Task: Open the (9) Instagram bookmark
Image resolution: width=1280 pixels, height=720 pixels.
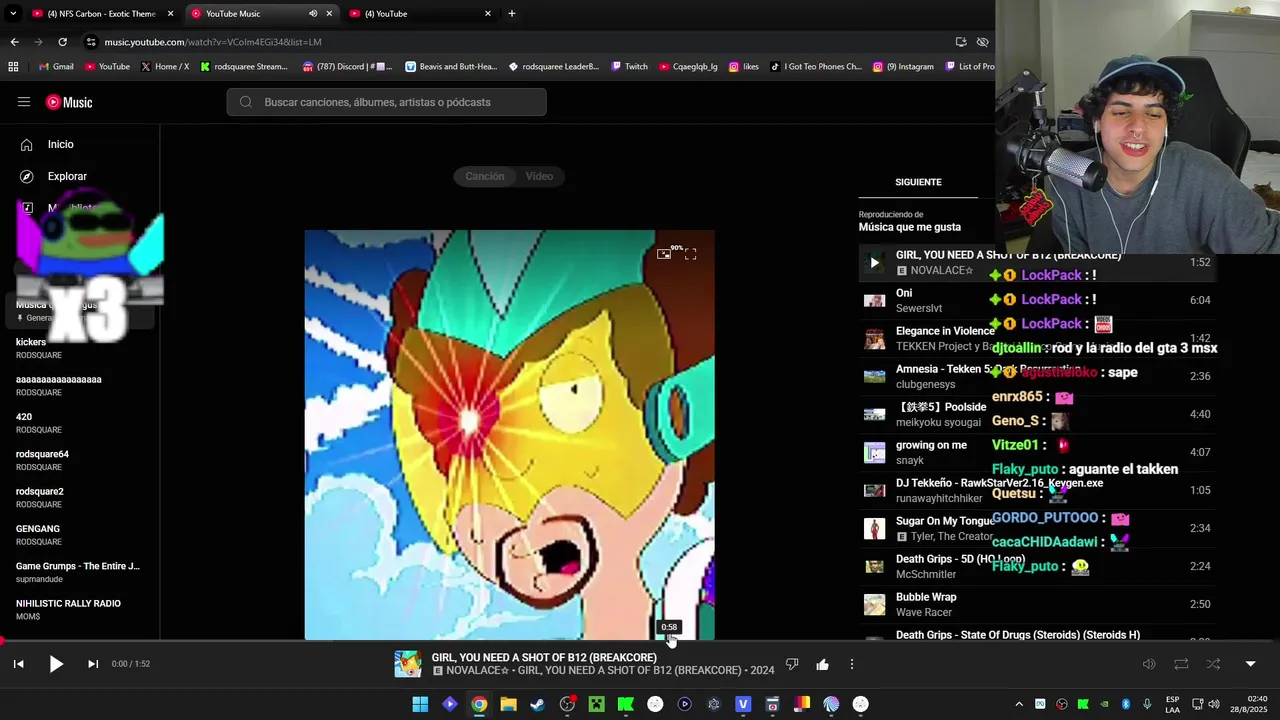Action: (x=903, y=67)
